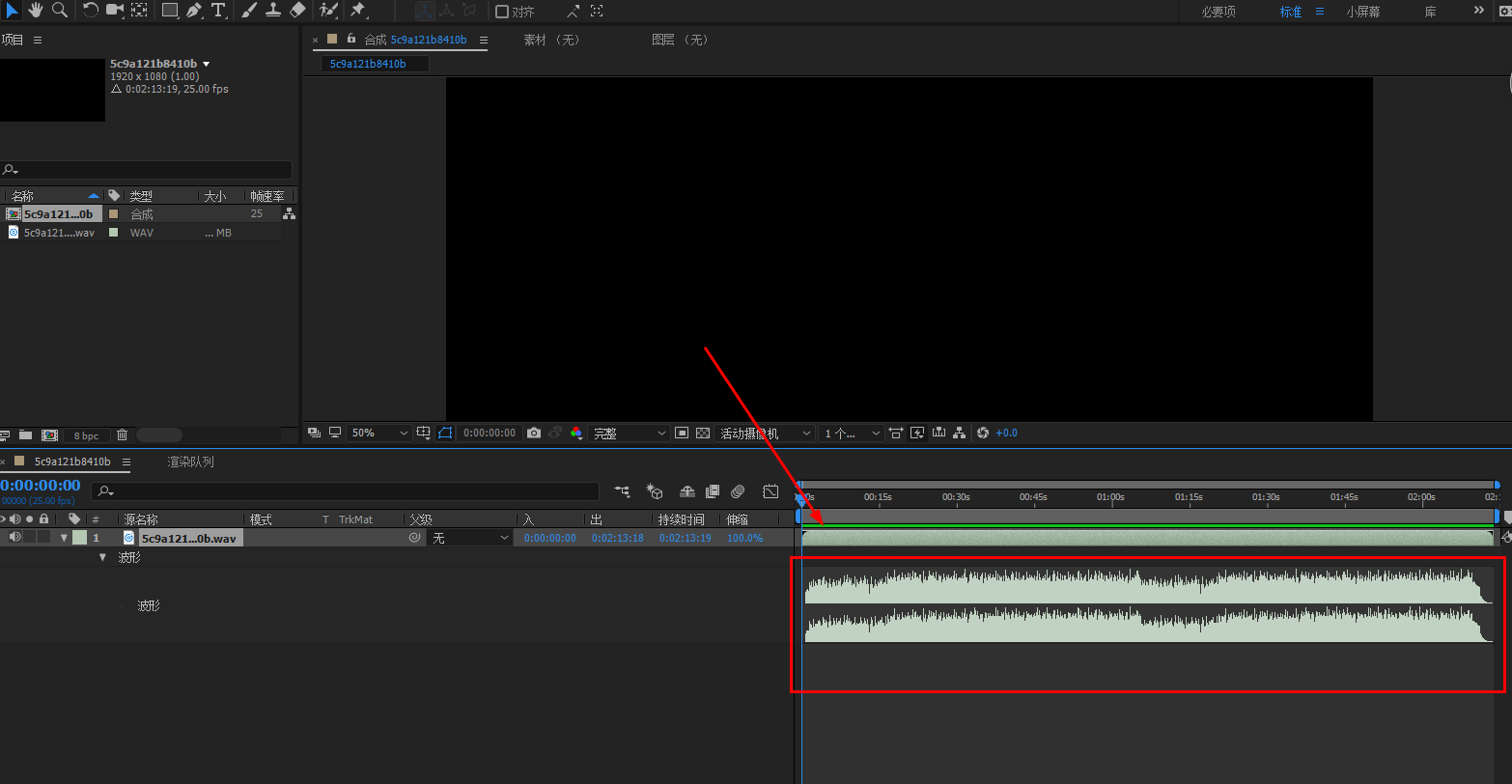Open the 完整 resolution dropdown
This screenshot has height=784, width=1512.
click(x=629, y=434)
